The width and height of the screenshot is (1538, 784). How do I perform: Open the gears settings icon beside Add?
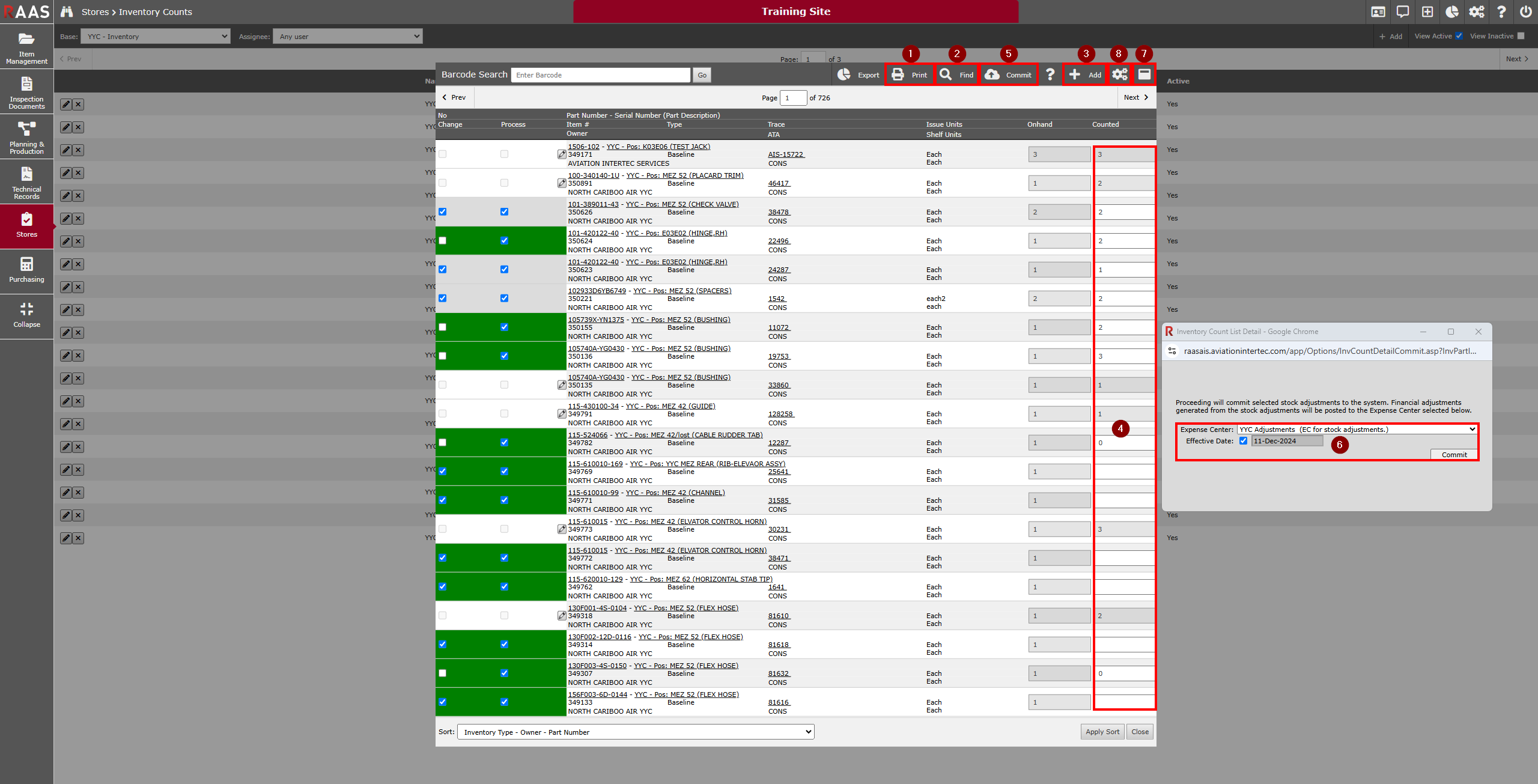pyautogui.click(x=1119, y=74)
